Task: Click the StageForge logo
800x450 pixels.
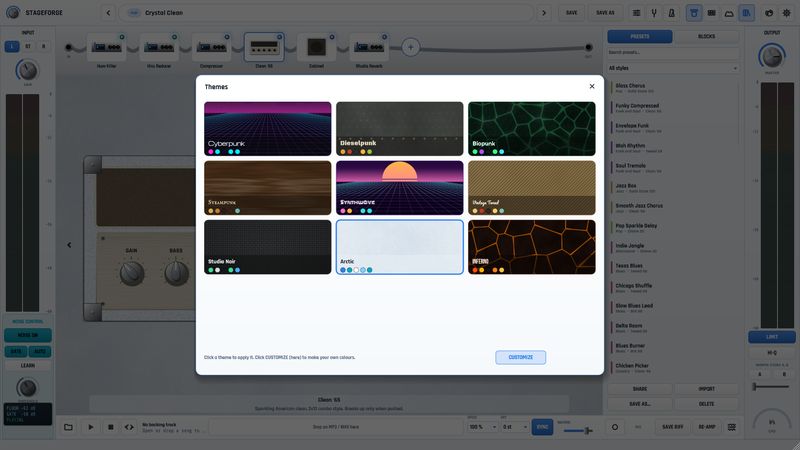Action: tap(13, 12)
